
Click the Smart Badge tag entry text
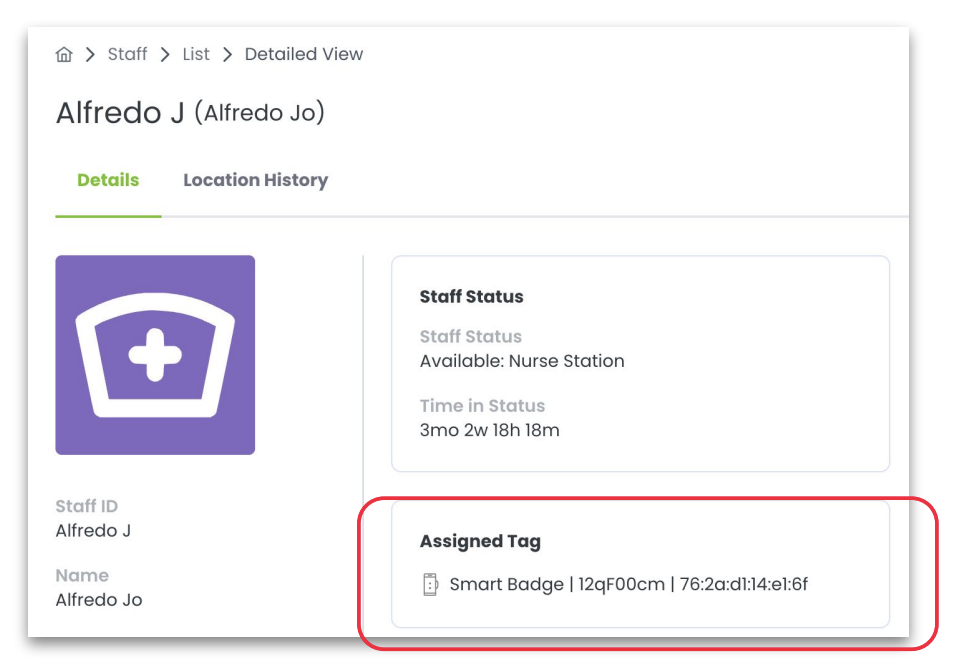(506, 584)
